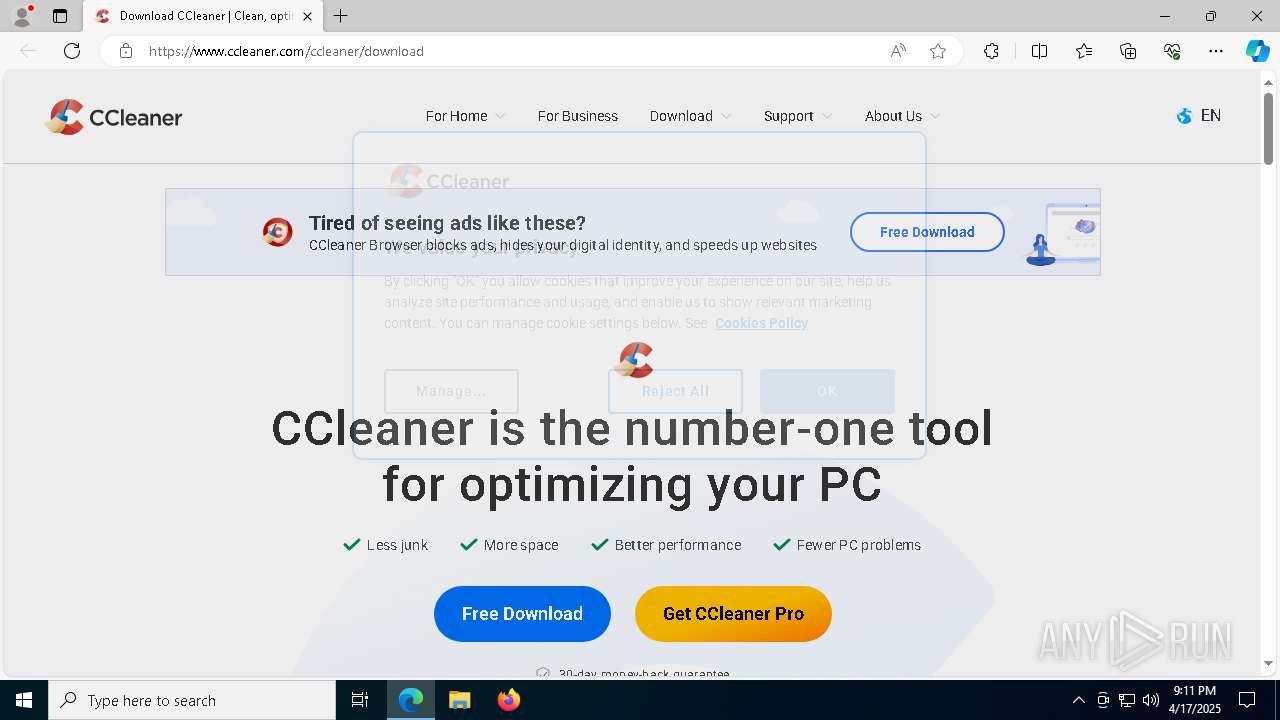1280x720 pixels.
Task: Switch language via EN selector
Action: pyautogui.click(x=1210, y=116)
